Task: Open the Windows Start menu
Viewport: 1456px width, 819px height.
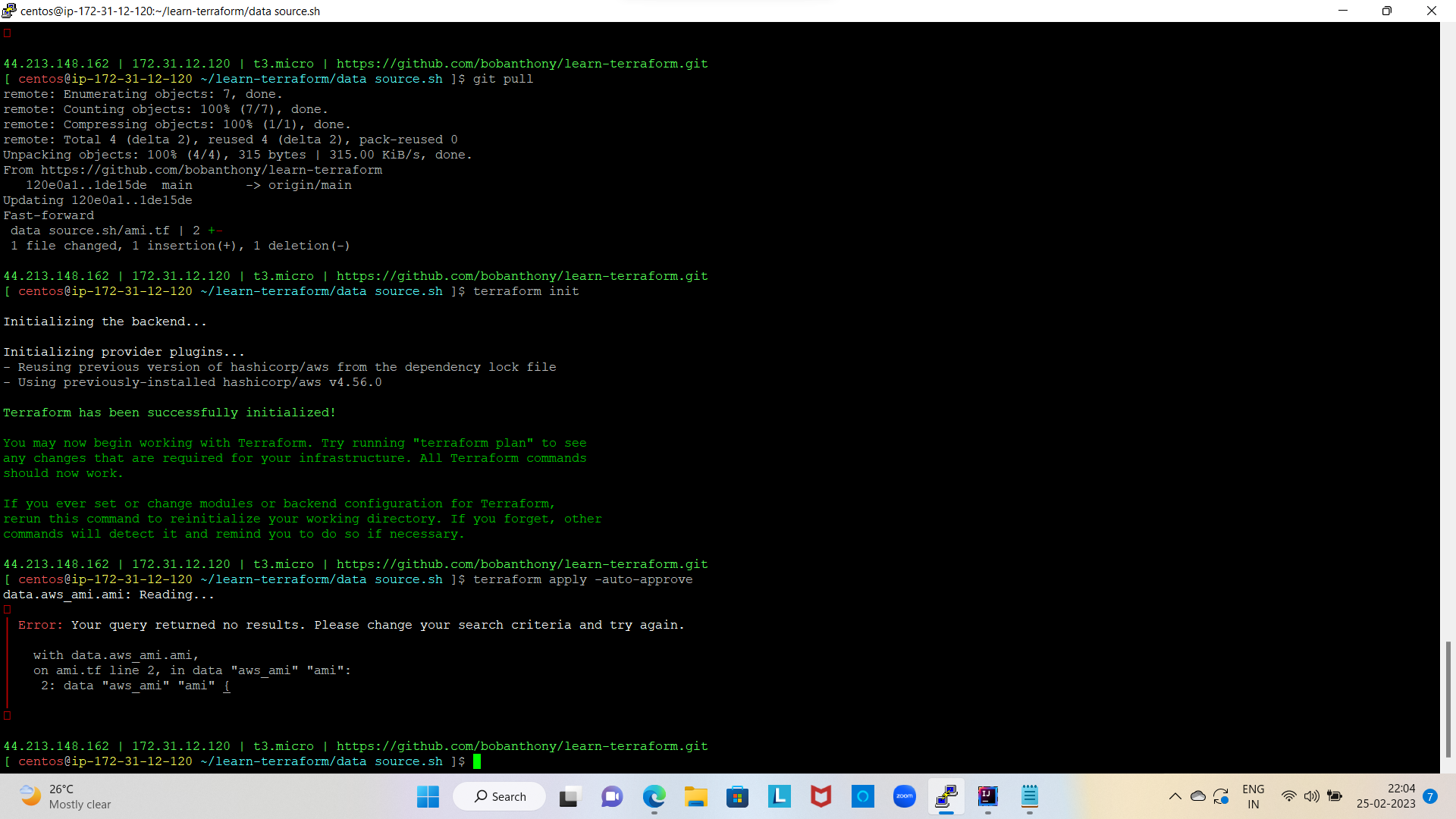Action: [428, 797]
